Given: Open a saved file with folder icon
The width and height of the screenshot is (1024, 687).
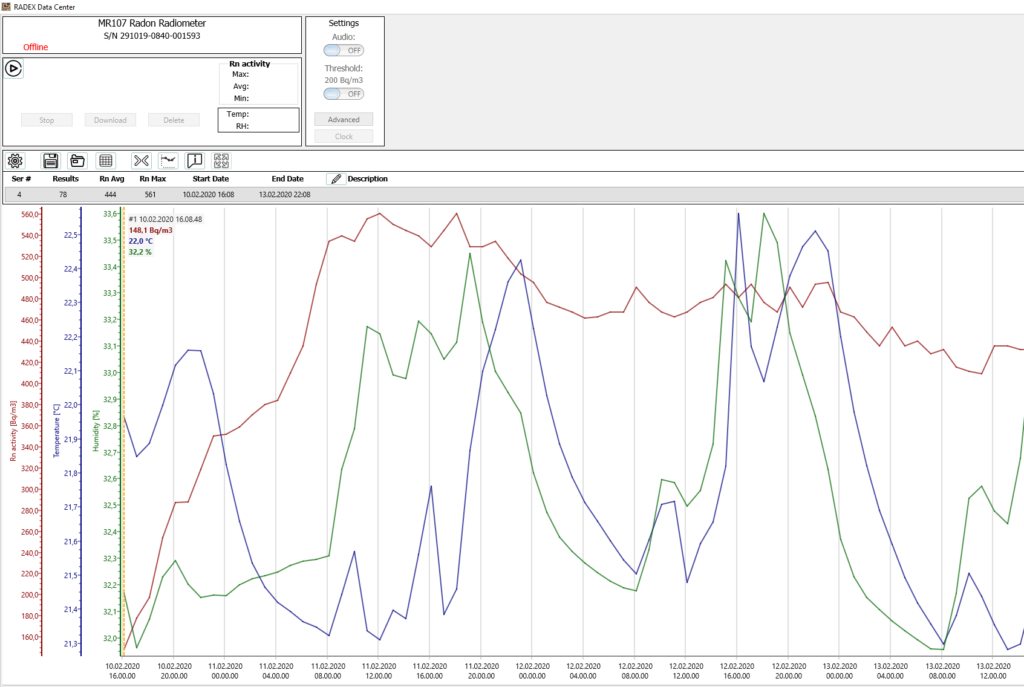Looking at the screenshot, I should (x=77, y=160).
